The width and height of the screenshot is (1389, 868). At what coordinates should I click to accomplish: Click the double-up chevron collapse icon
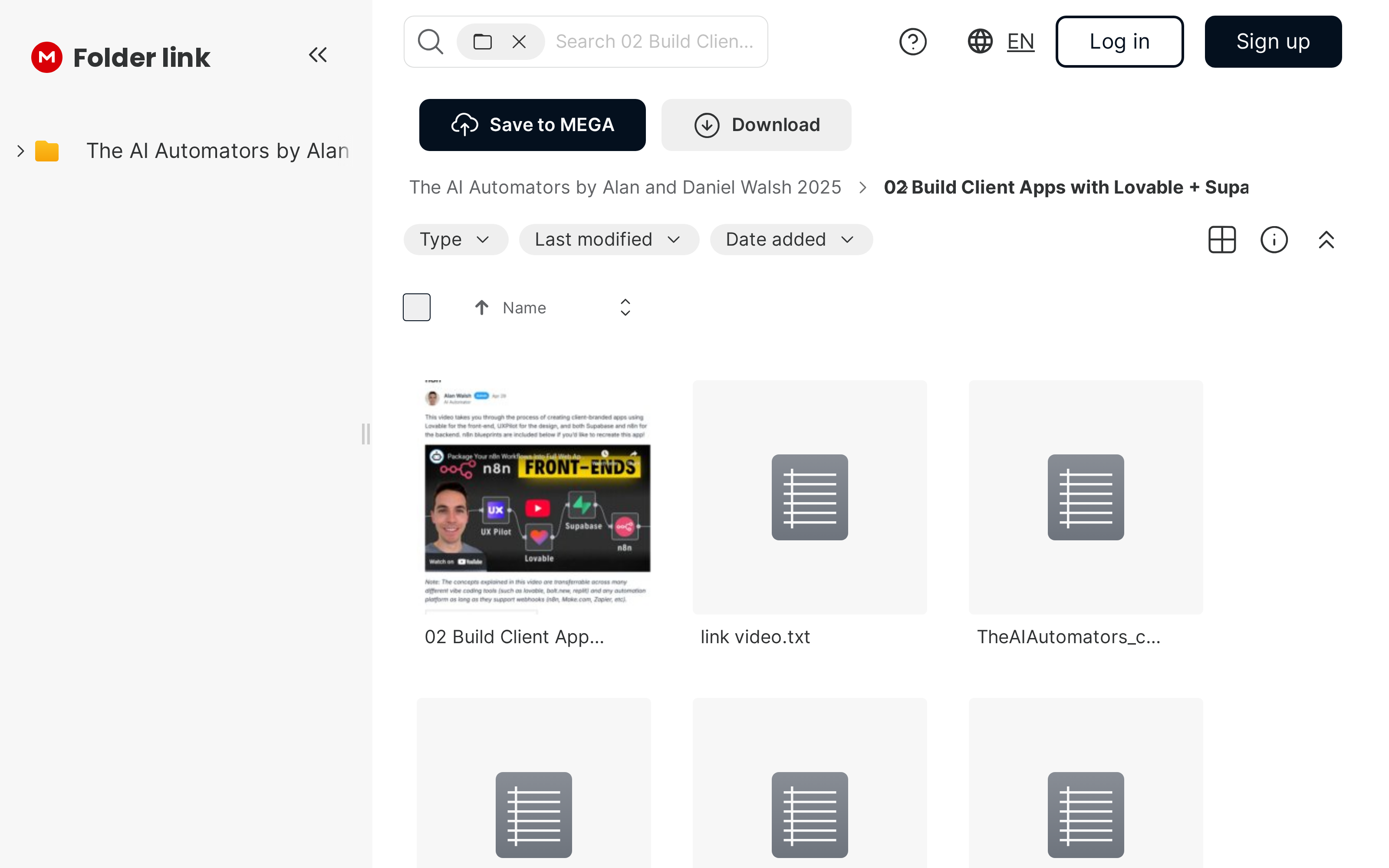[1326, 240]
